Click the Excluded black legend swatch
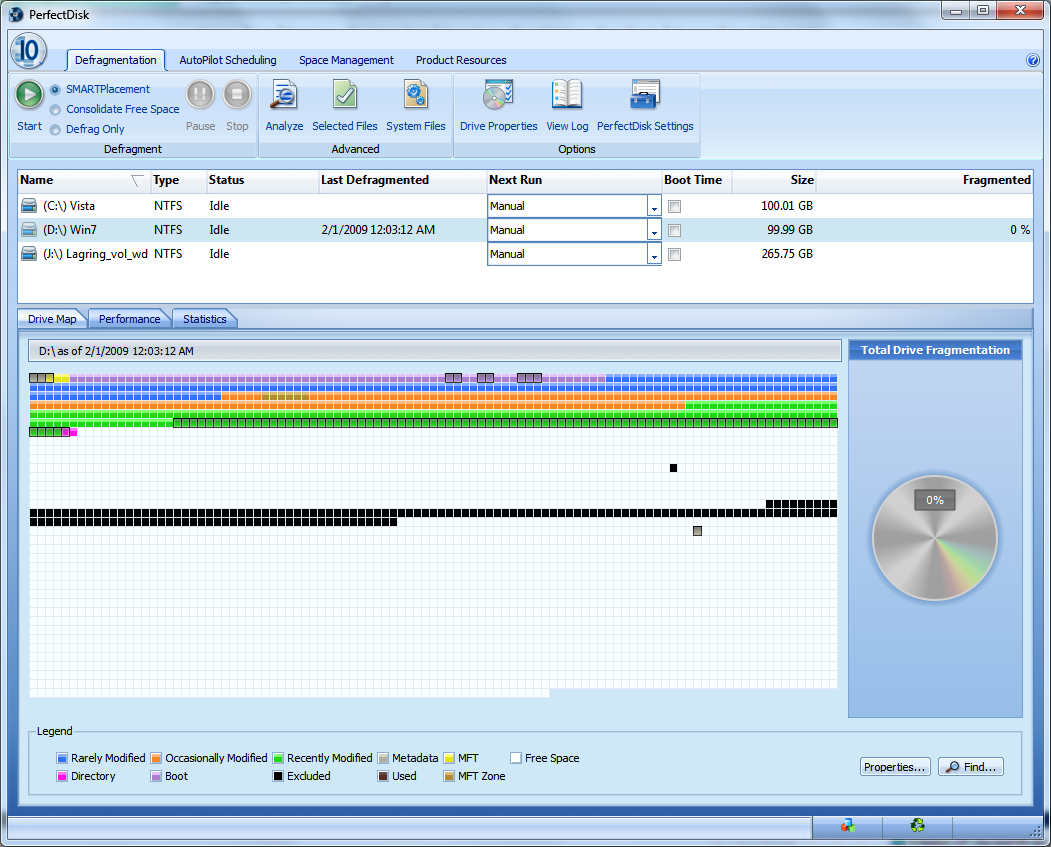The height and width of the screenshot is (847, 1051). [278, 777]
